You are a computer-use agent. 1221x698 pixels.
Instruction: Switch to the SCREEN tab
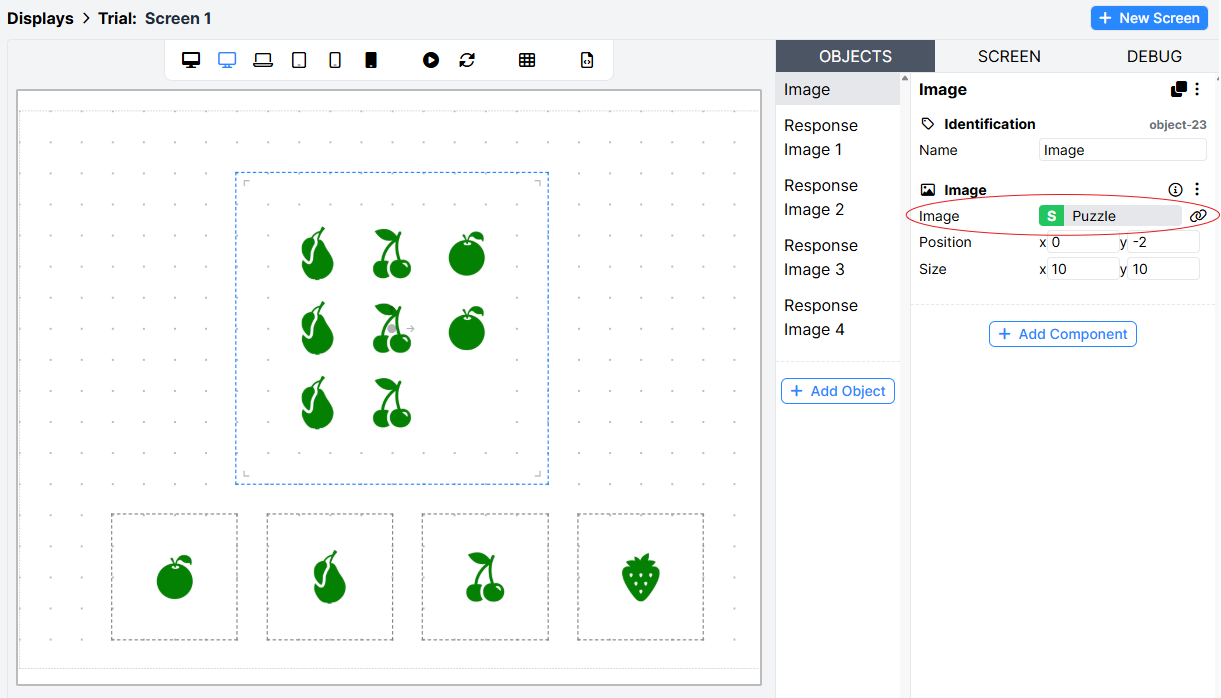pos(1008,56)
